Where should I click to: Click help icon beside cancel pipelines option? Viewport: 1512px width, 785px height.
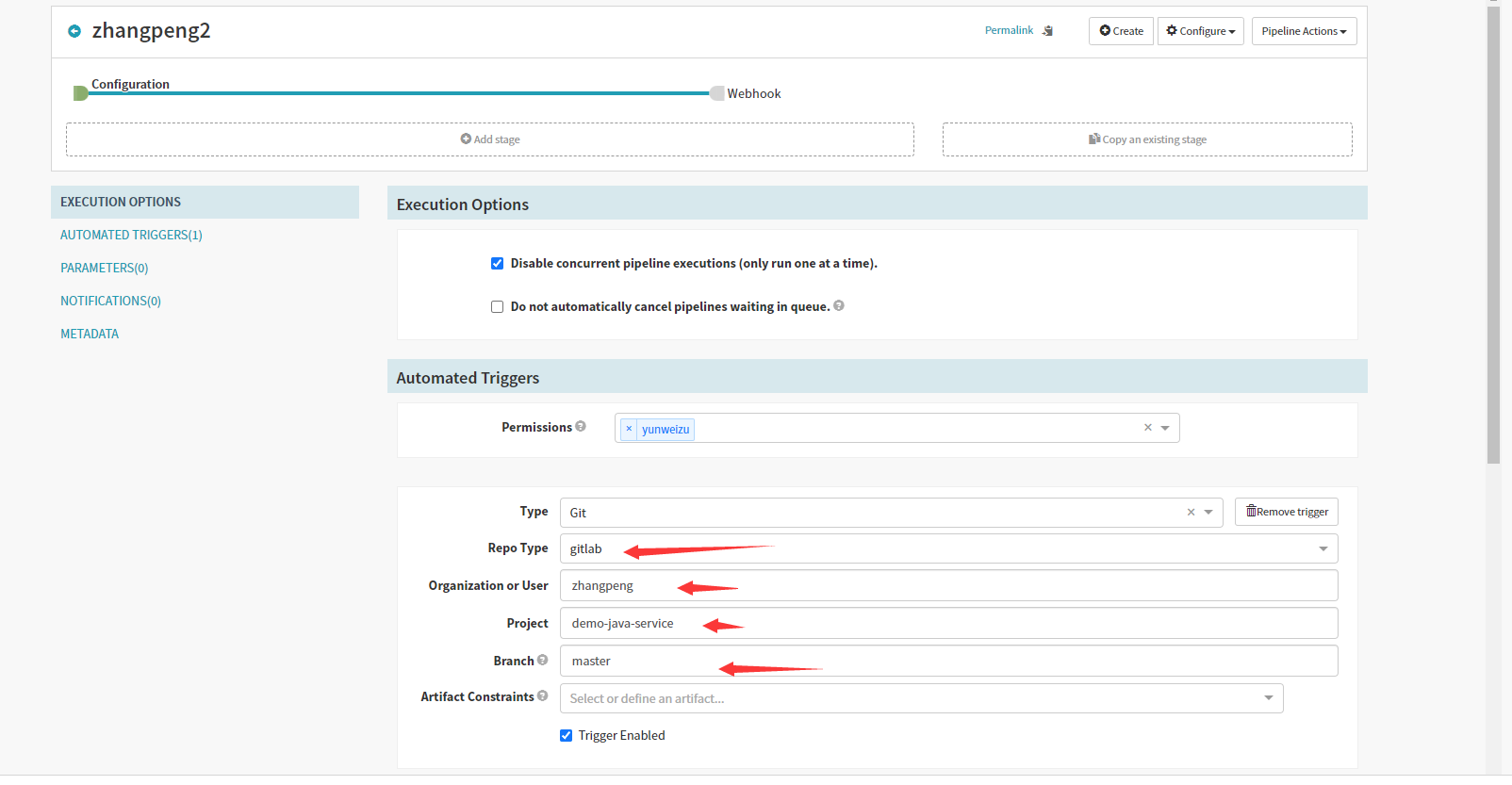coord(839,305)
